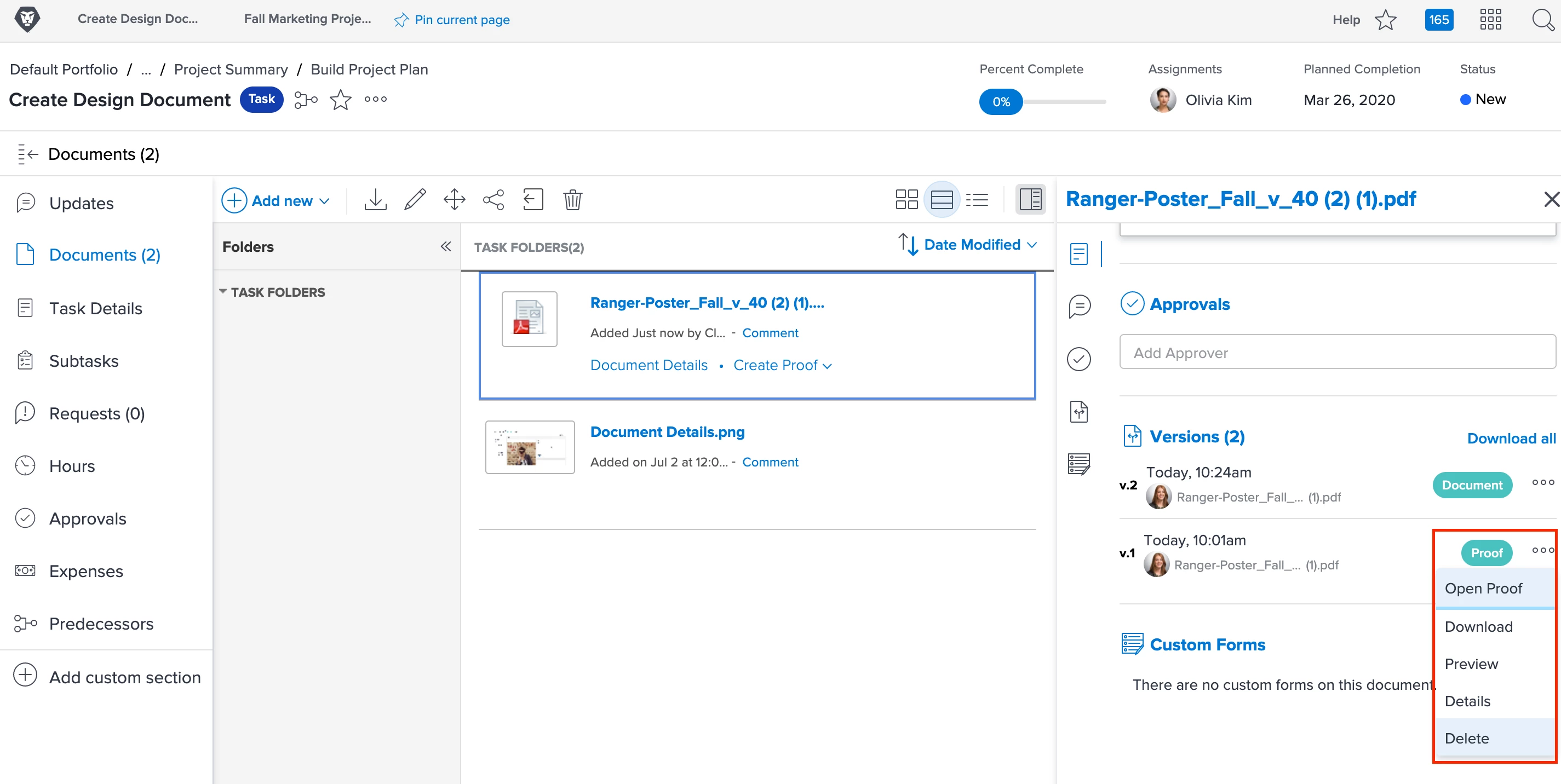
Task: Click the download icon in the documents toolbar
Action: click(x=375, y=199)
